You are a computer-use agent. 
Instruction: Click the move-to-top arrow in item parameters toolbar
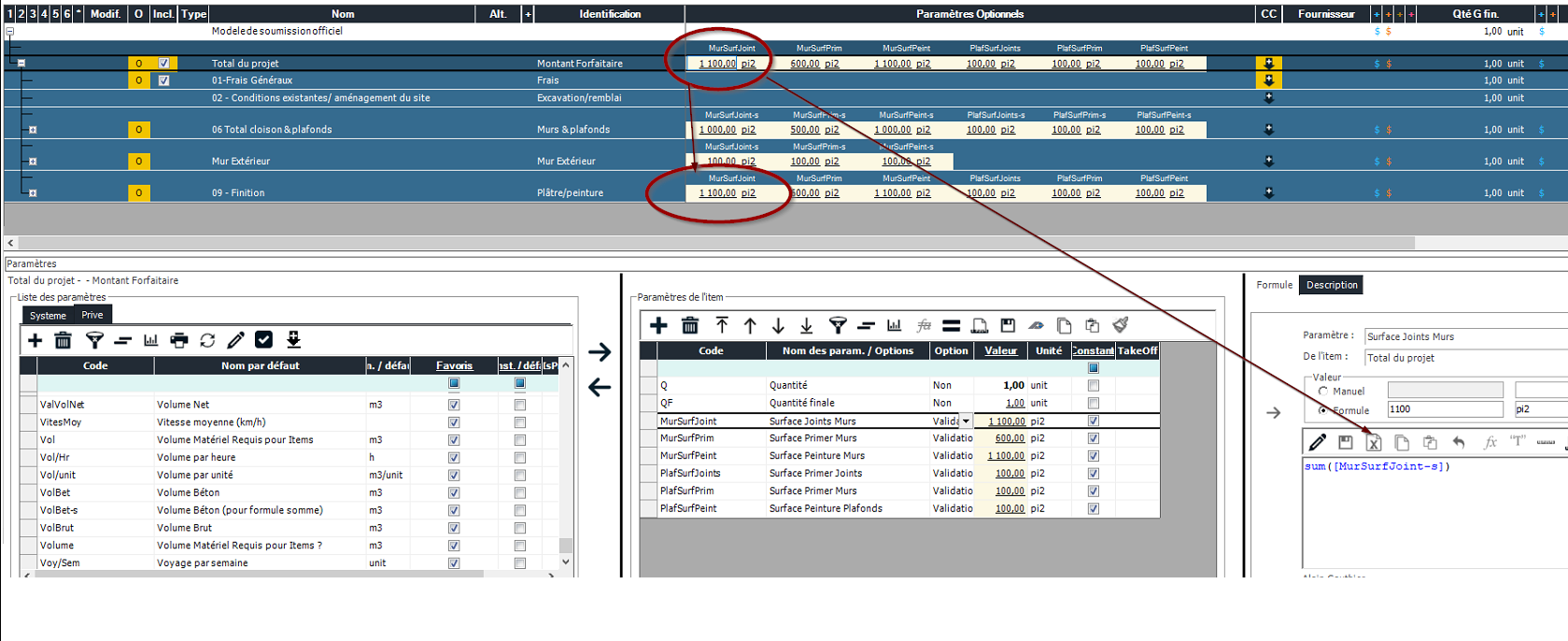click(722, 325)
